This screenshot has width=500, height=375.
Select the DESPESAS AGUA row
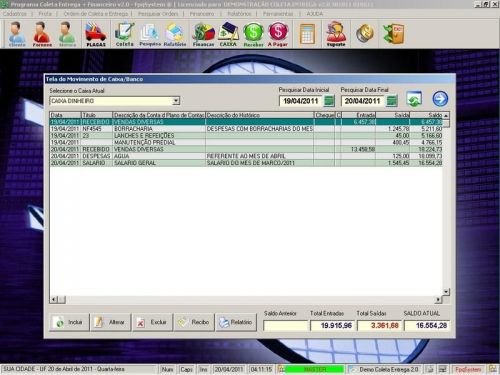(x=246, y=156)
